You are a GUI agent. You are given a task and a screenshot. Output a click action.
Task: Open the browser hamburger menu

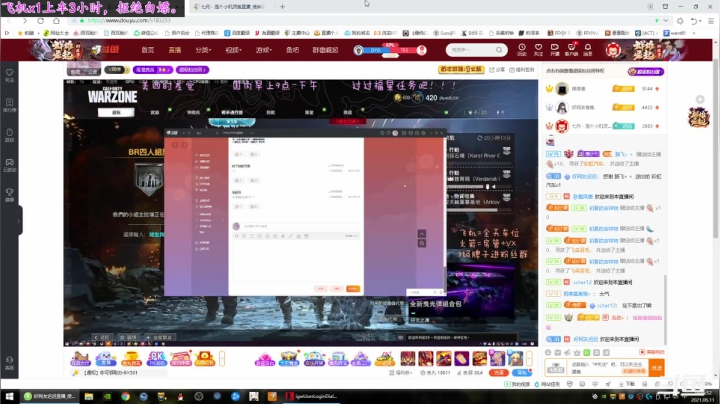(x=710, y=21)
